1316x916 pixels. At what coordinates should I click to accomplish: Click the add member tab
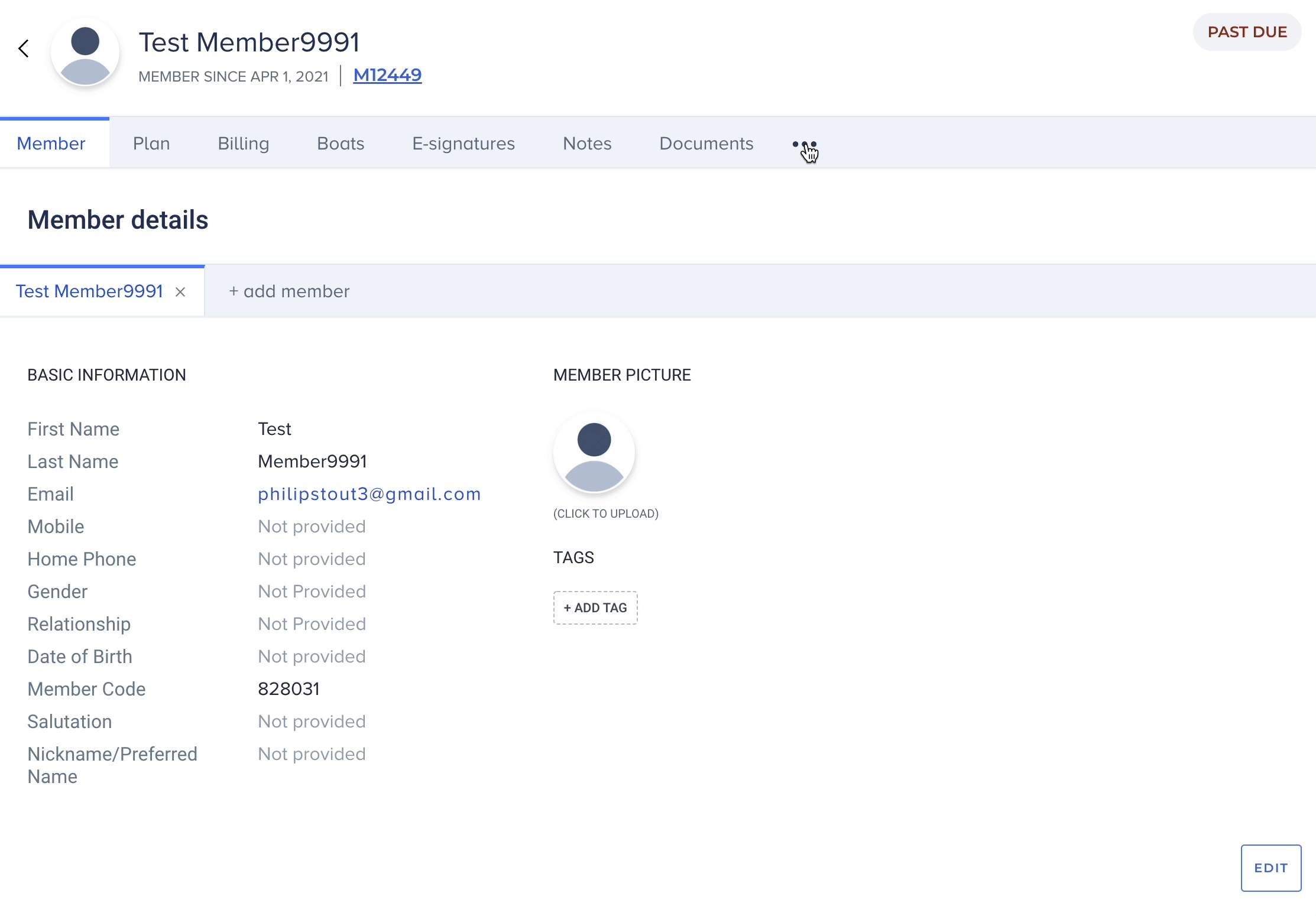[289, 291]
